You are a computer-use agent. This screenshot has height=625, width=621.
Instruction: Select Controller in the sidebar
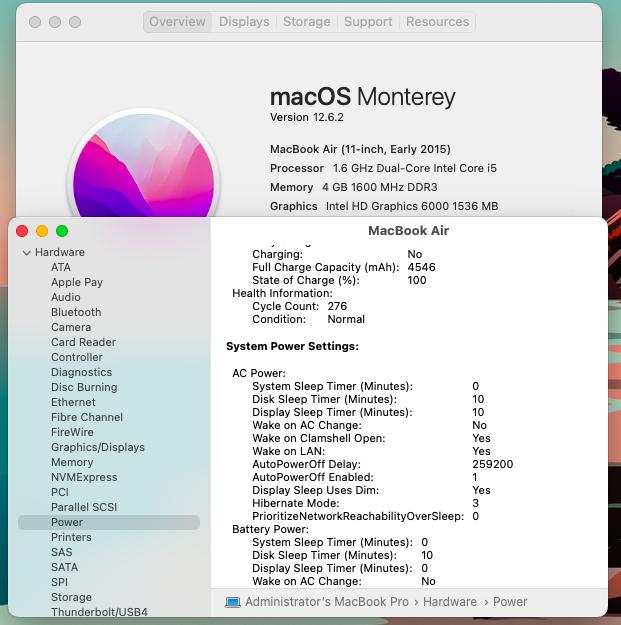click(x=77, y=357)
